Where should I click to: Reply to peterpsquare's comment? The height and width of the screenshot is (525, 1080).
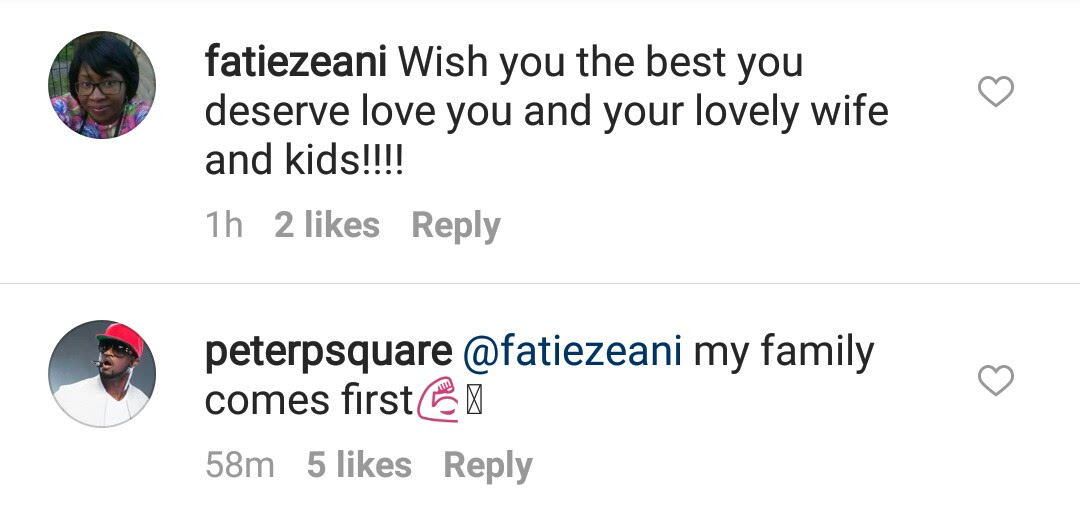pos(488,466)
